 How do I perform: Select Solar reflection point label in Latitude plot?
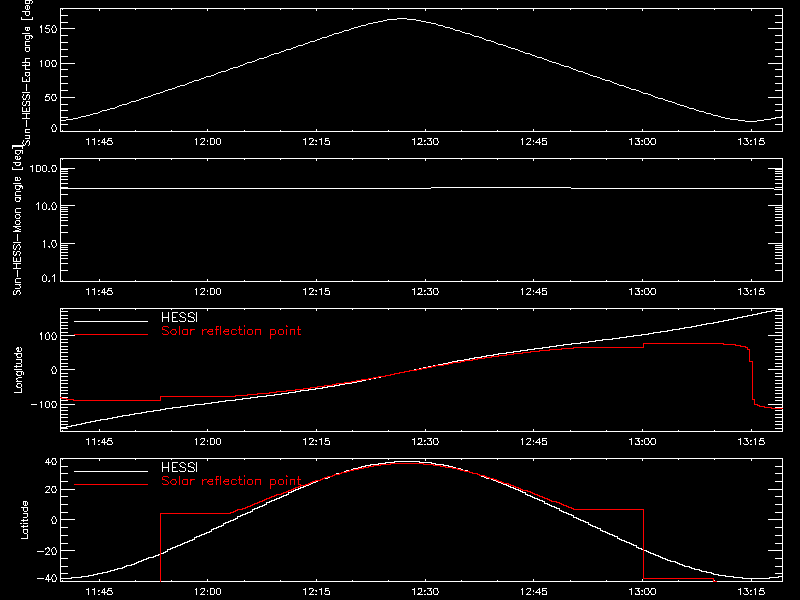(x=231, y=481)
